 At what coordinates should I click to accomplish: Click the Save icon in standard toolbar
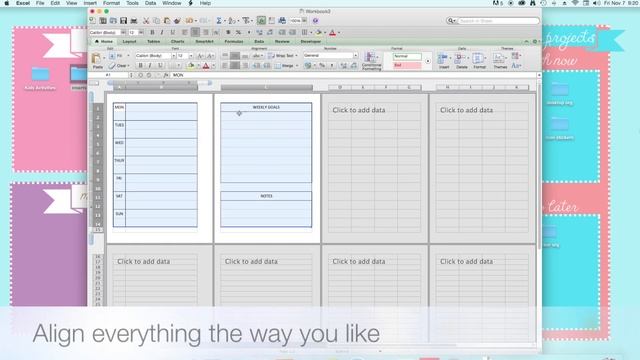point(123,20)
